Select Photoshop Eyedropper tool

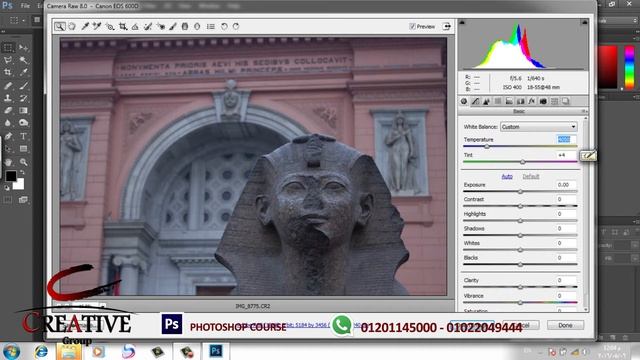[x=23, y=73]
